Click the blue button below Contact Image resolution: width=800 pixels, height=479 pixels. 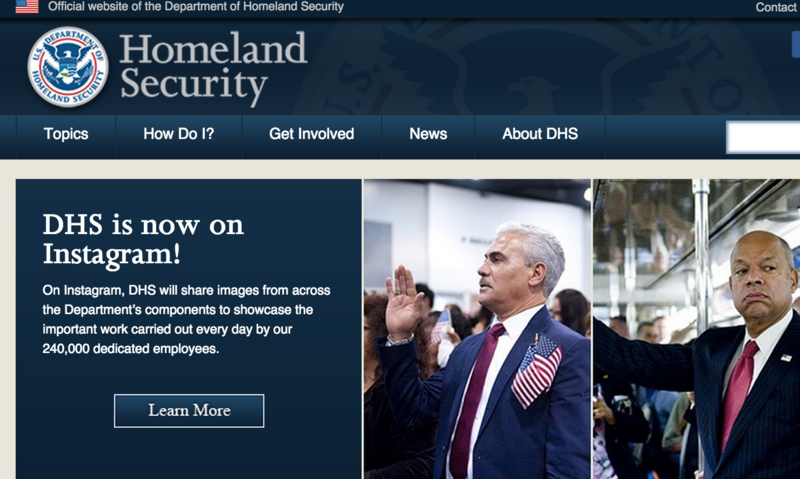[796, 44]
